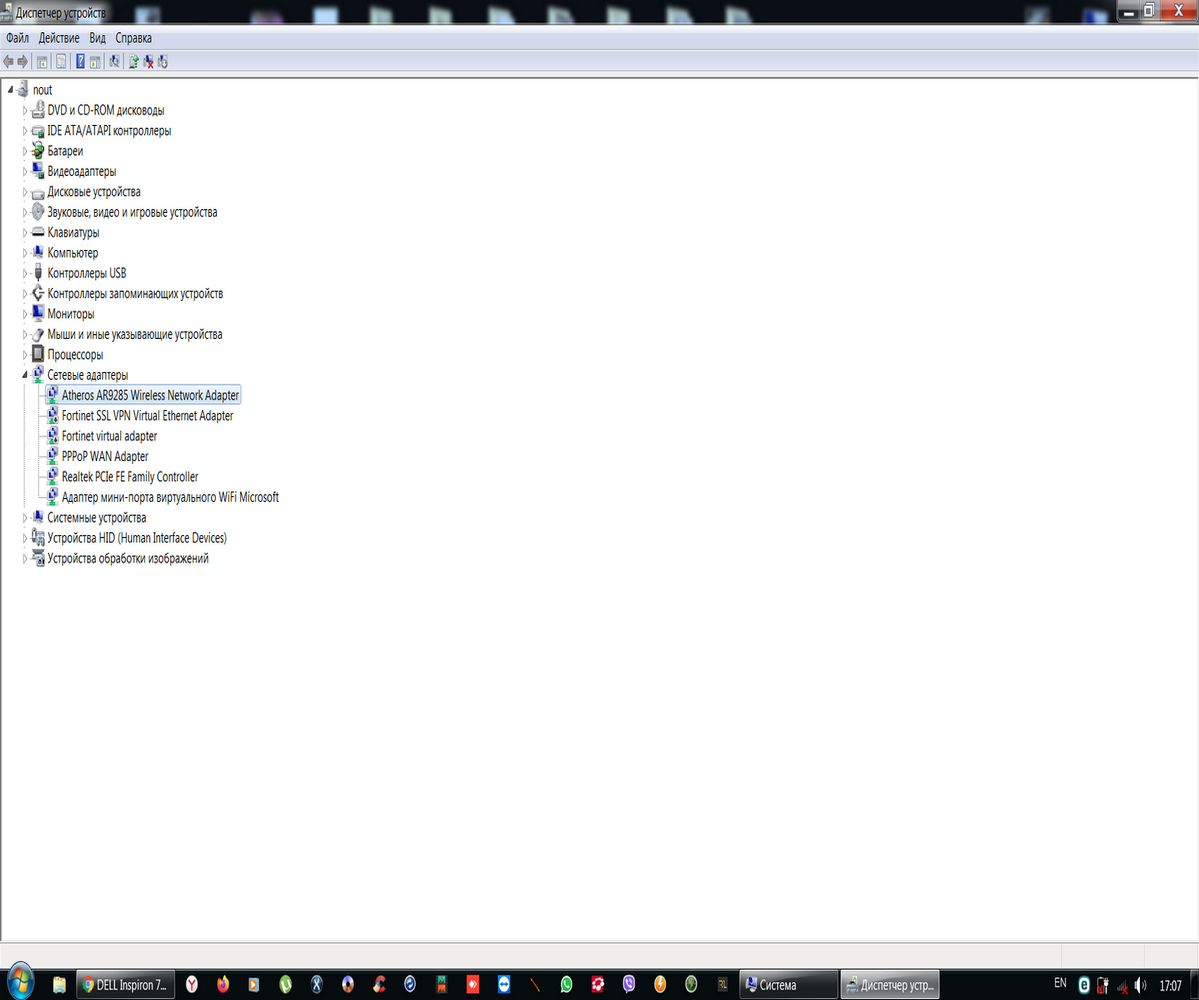1199x1000 pixels.
Task: Open WhatsApp from the taskbar
Action: 566,984
